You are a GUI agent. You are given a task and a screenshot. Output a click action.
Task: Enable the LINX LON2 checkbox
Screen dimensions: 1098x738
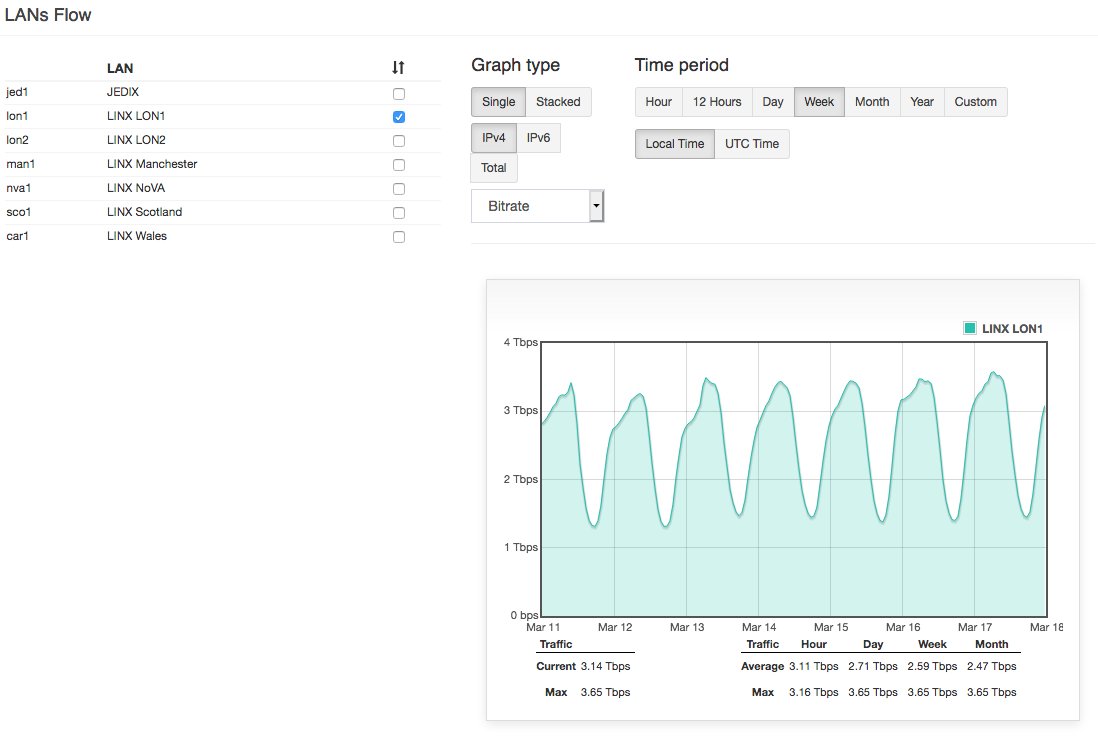(x=398, y=141)
